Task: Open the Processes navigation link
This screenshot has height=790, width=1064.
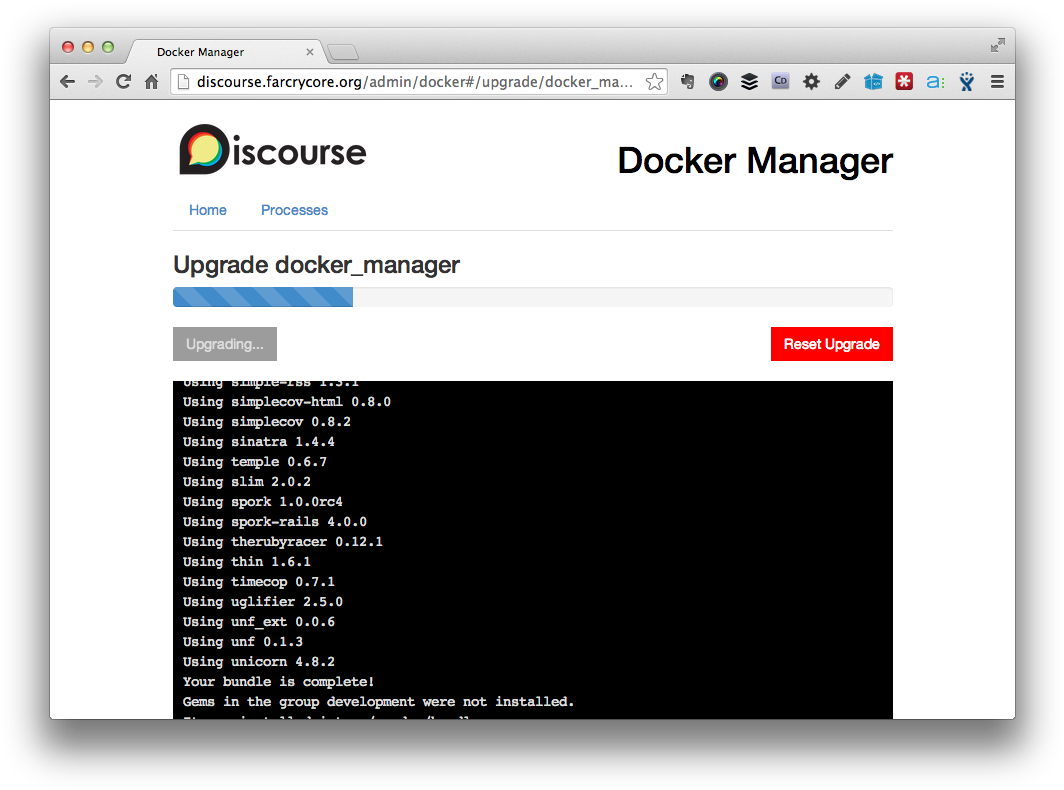Action: tap(294, 210)
